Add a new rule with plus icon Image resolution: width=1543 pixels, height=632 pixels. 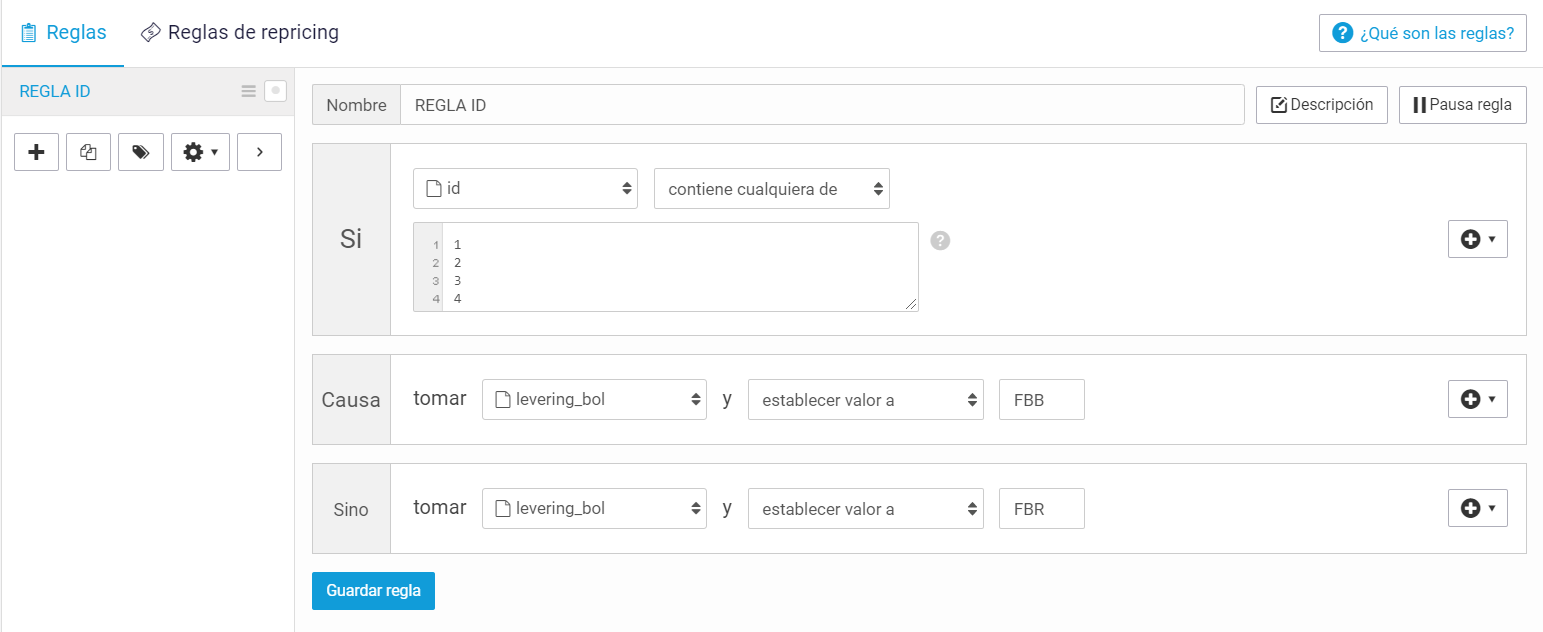click(37, 152)
